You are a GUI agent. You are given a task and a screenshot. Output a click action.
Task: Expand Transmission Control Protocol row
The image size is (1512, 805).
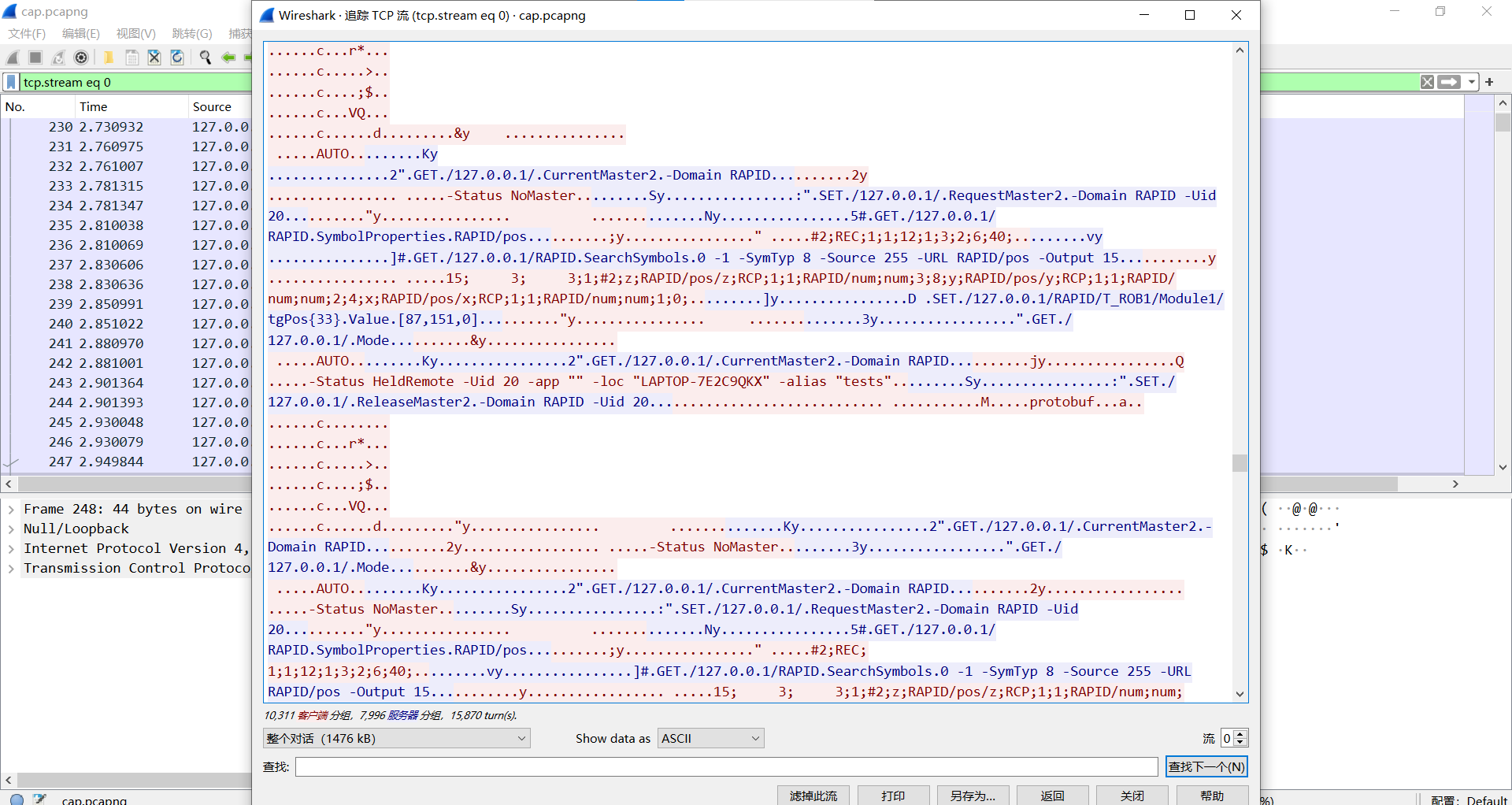coord(11,569)
